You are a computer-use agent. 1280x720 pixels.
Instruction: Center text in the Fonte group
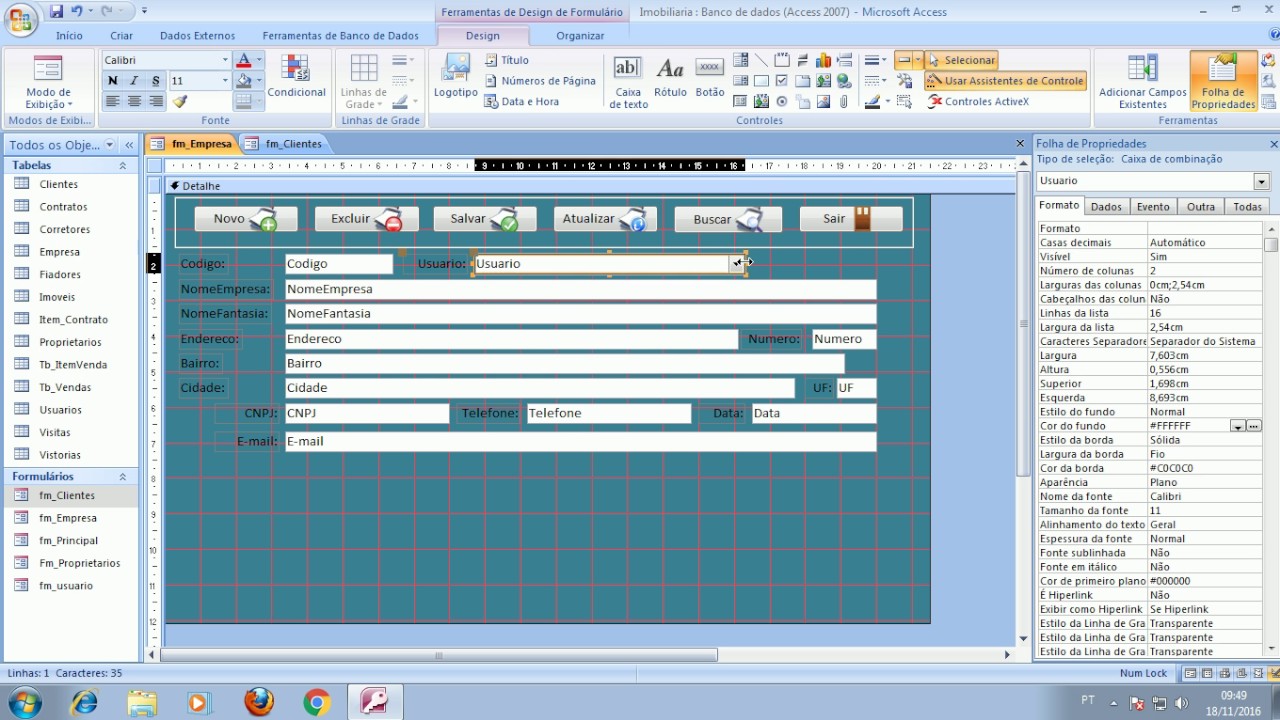(x=134, y=101)
